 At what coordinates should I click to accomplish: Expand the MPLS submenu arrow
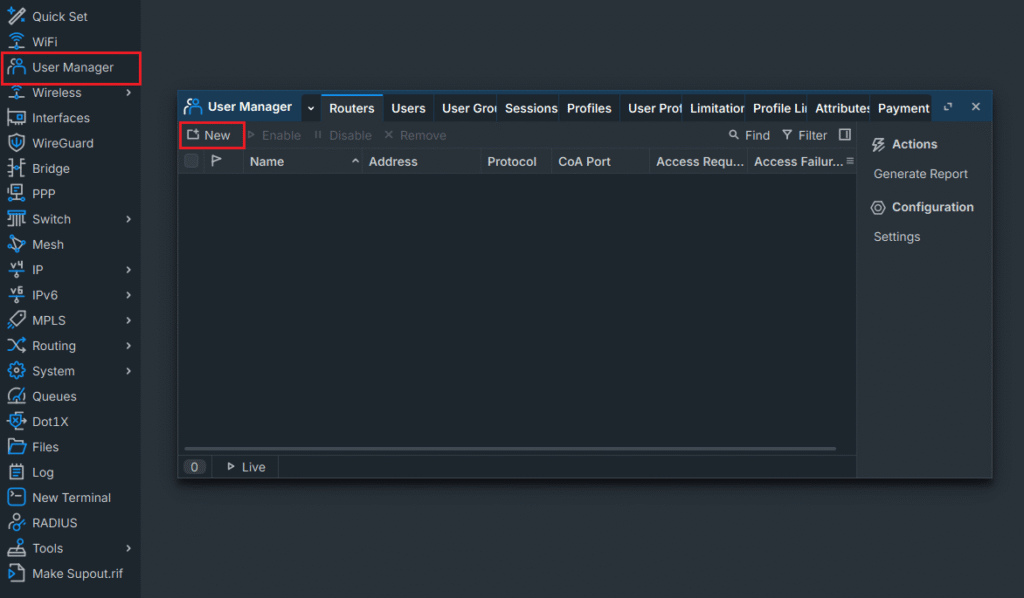pos(129,321)
